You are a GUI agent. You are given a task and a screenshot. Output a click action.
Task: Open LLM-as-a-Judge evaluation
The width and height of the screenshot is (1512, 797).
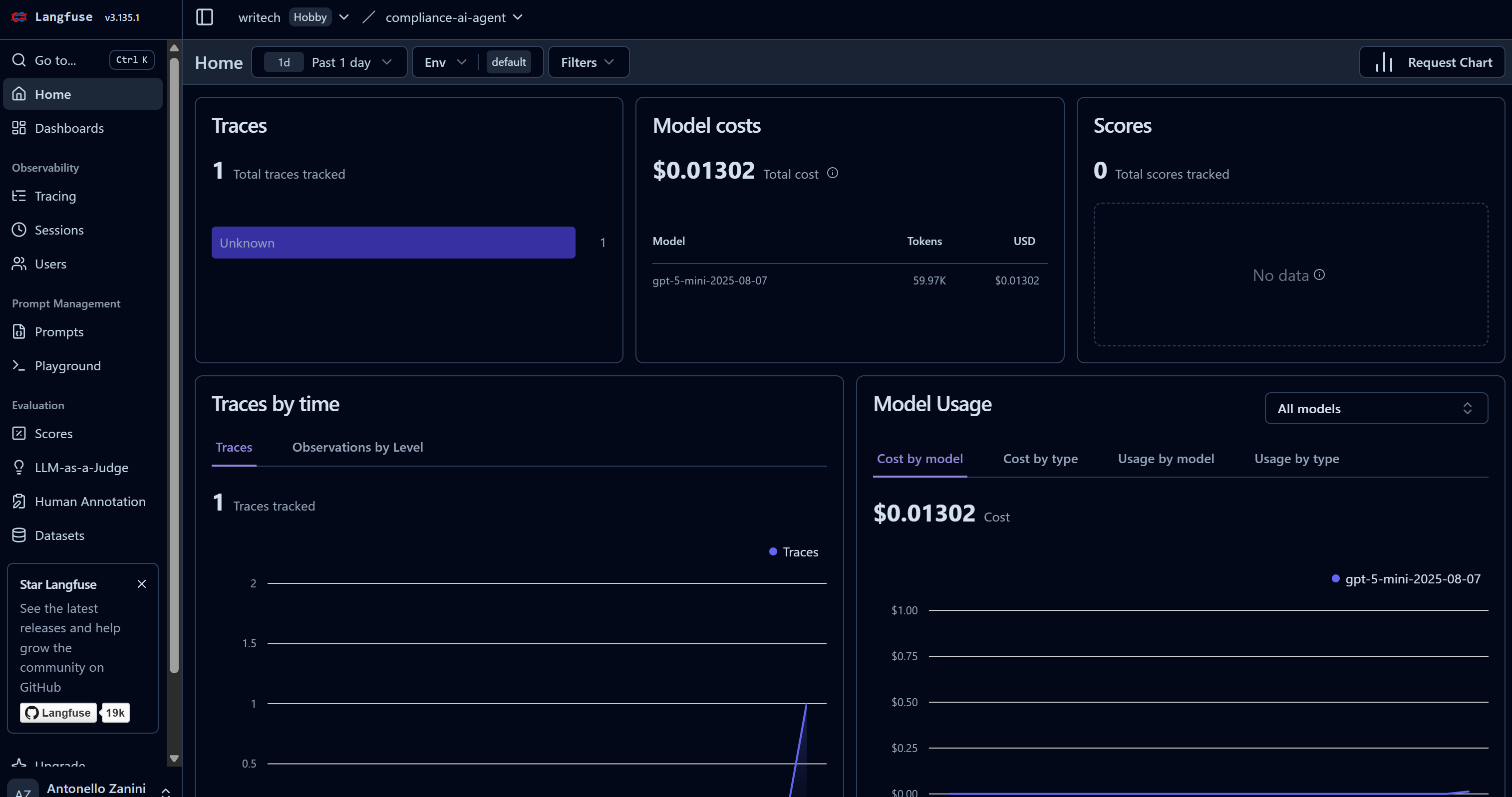pos(81,467)
